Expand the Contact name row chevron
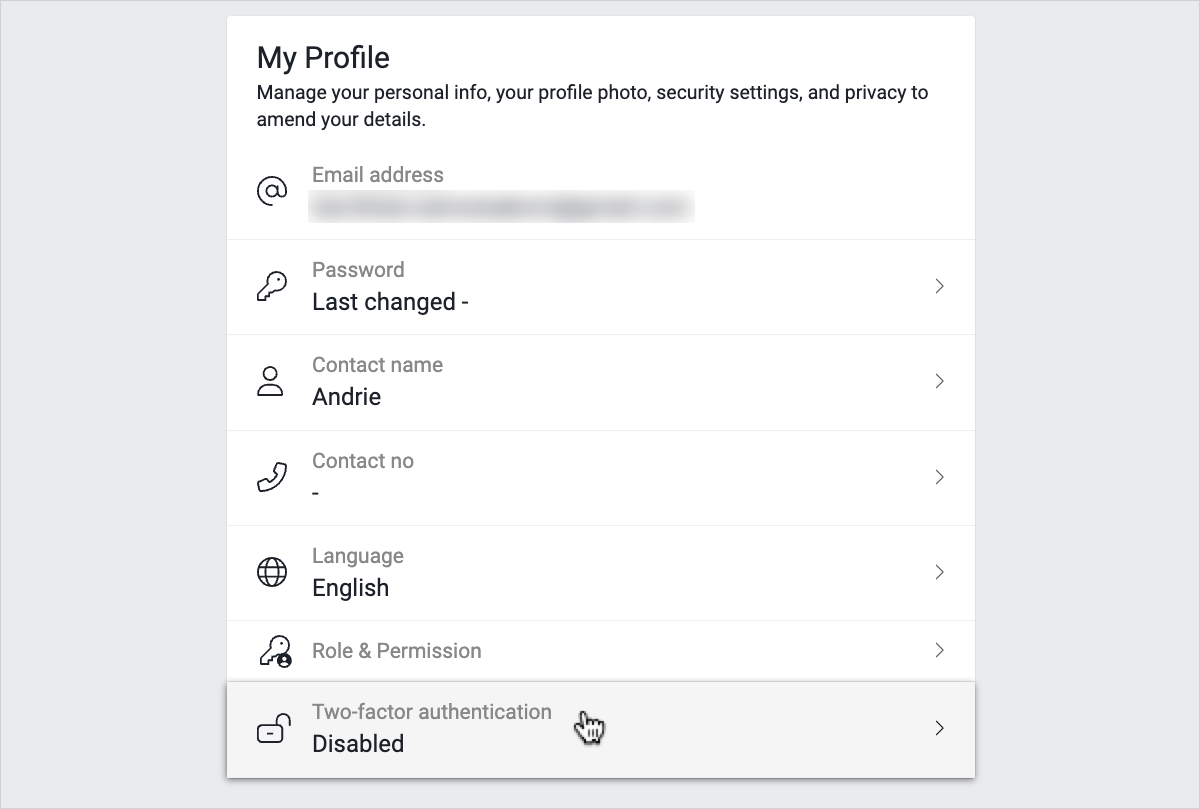The width and height of the screenshot is (1200, 809). click(x=939, y=381)
